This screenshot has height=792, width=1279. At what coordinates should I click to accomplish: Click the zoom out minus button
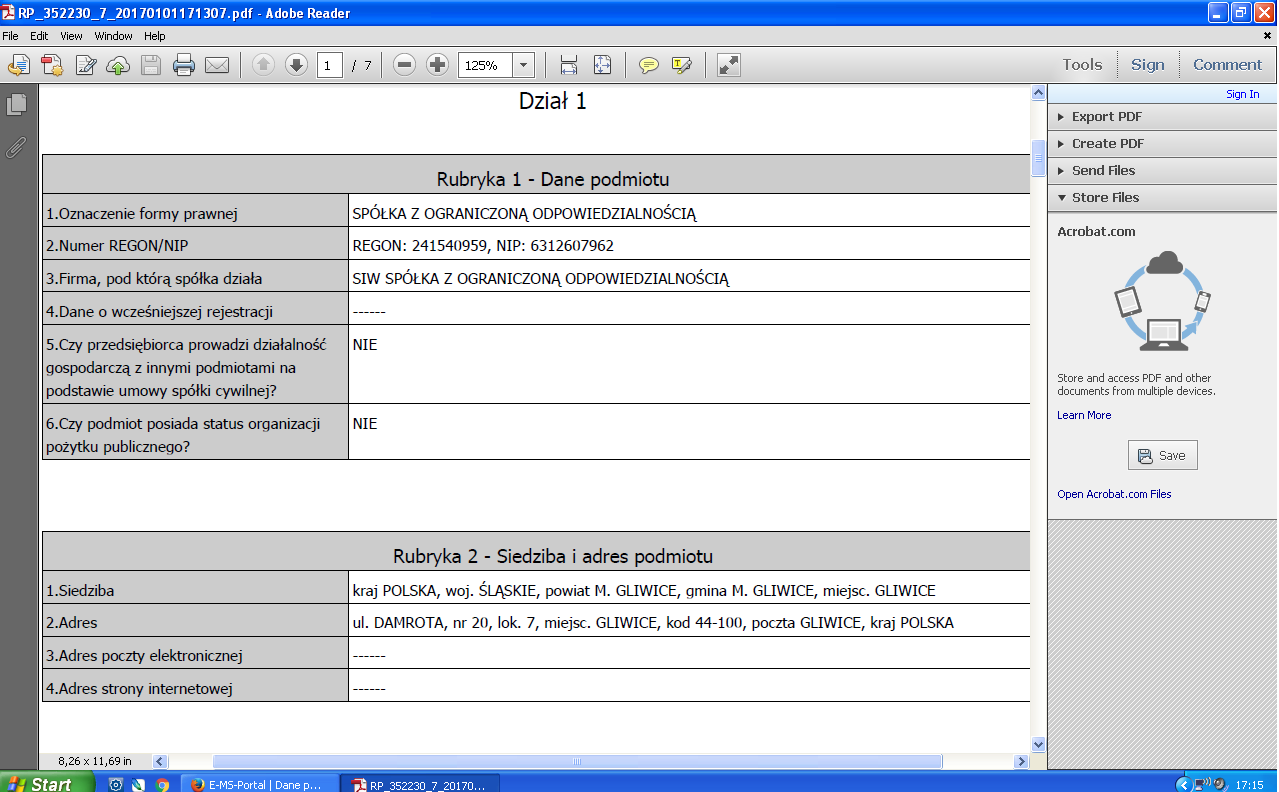pos(404,65)
